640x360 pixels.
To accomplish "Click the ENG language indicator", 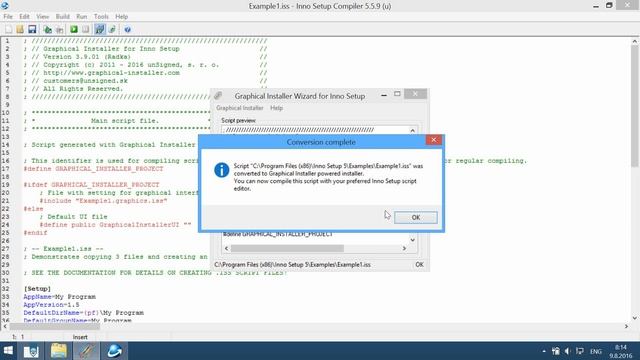I will tap(596, 351).
